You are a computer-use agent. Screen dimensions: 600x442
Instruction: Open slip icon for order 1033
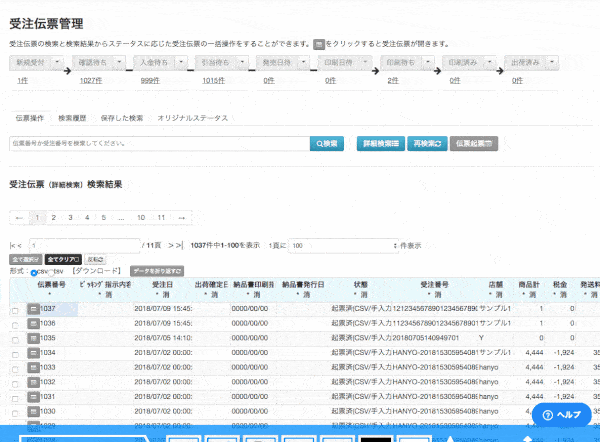[33, 367]
